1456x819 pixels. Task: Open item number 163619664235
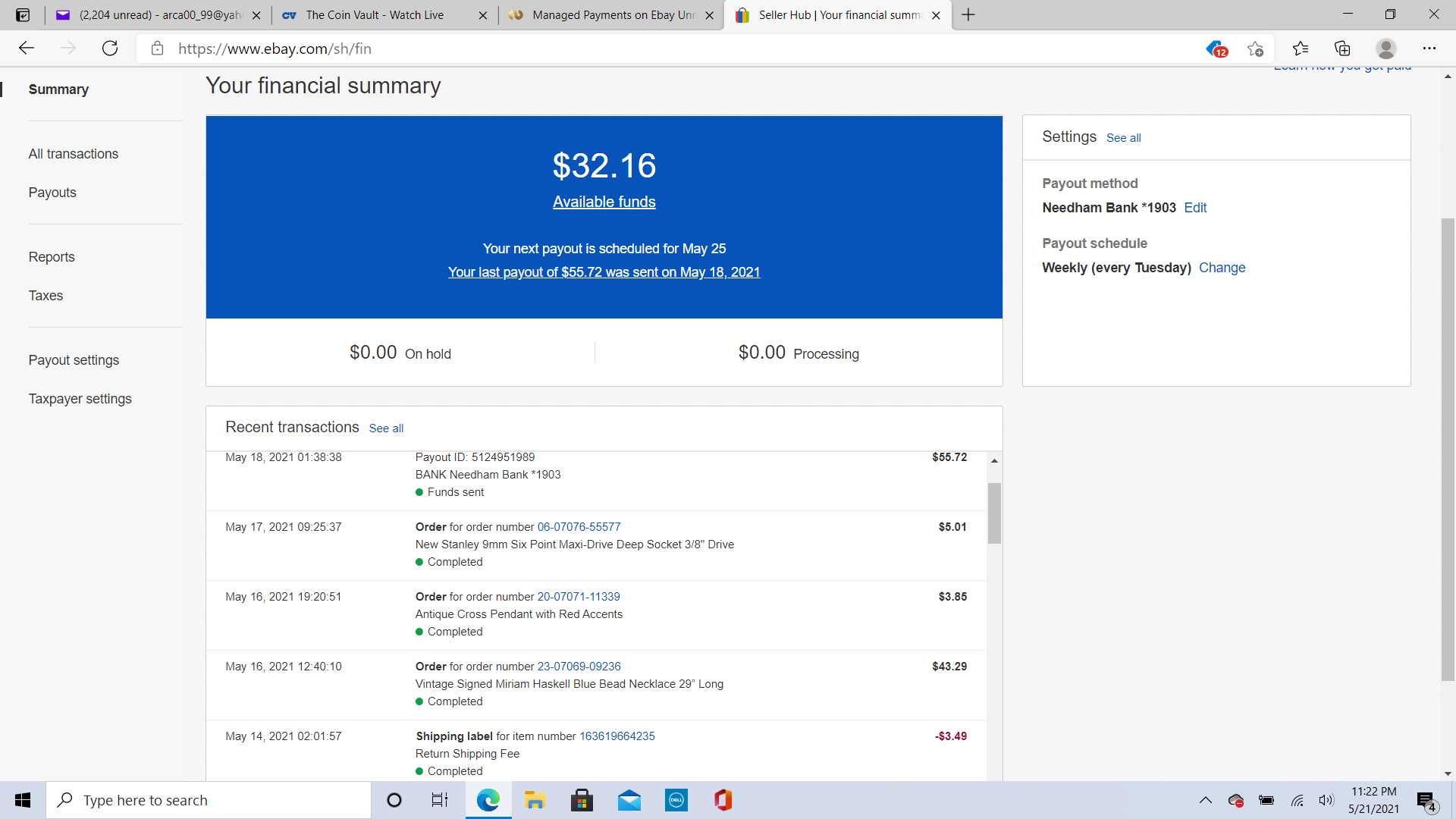(x=617, y=736)
